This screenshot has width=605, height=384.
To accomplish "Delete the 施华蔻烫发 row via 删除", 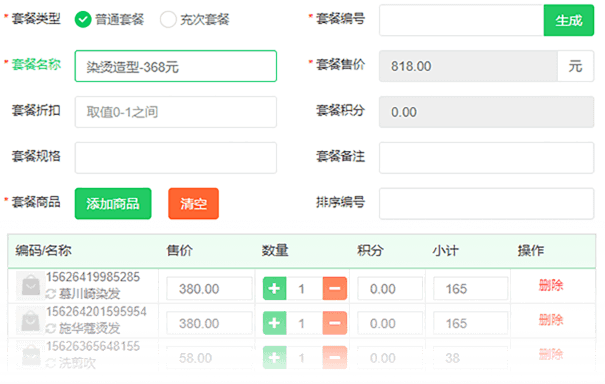I will click(551, 320).
